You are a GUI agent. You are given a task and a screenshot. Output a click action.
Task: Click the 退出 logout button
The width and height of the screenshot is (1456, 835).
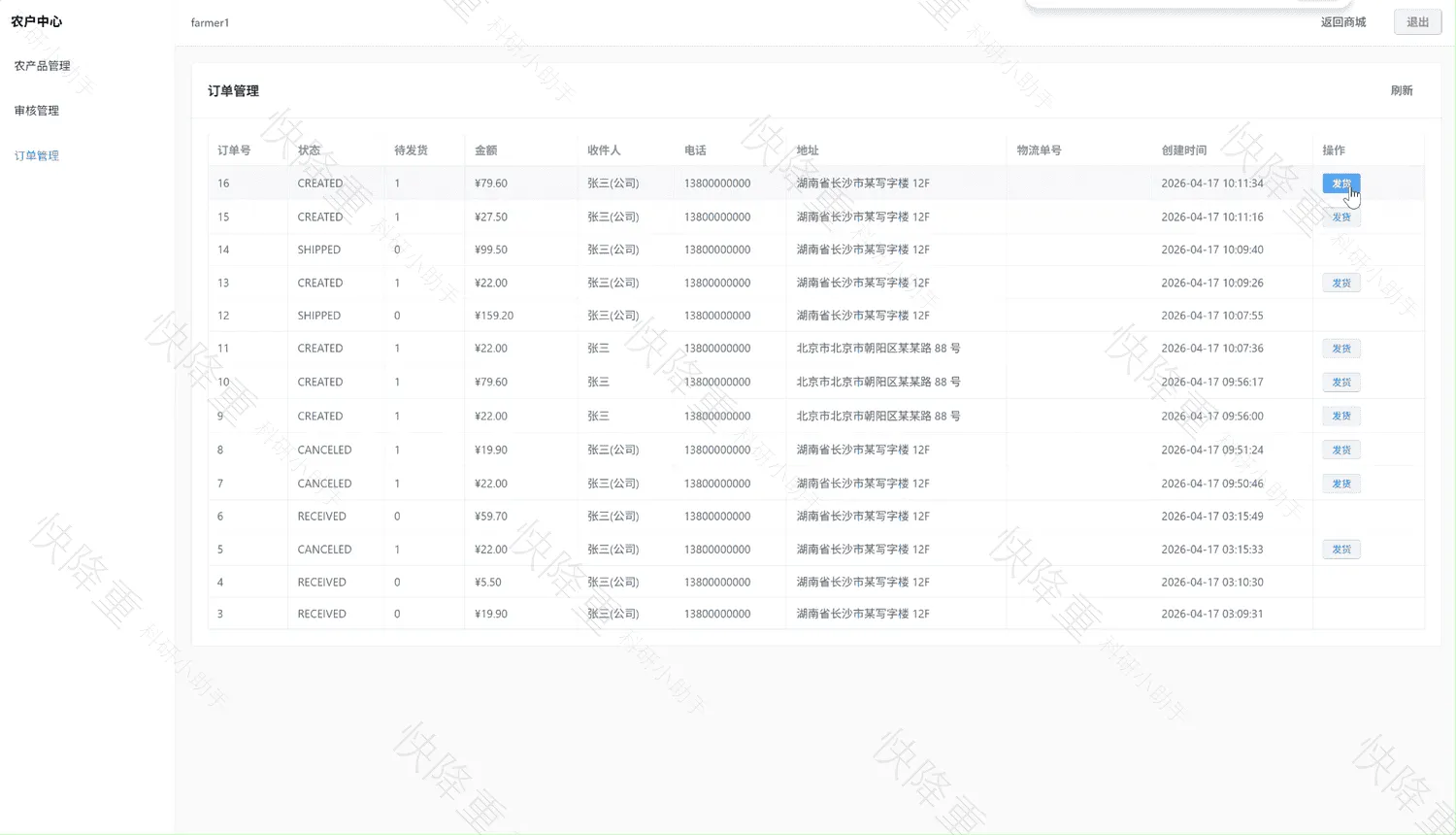click(x=1418, y=22)
